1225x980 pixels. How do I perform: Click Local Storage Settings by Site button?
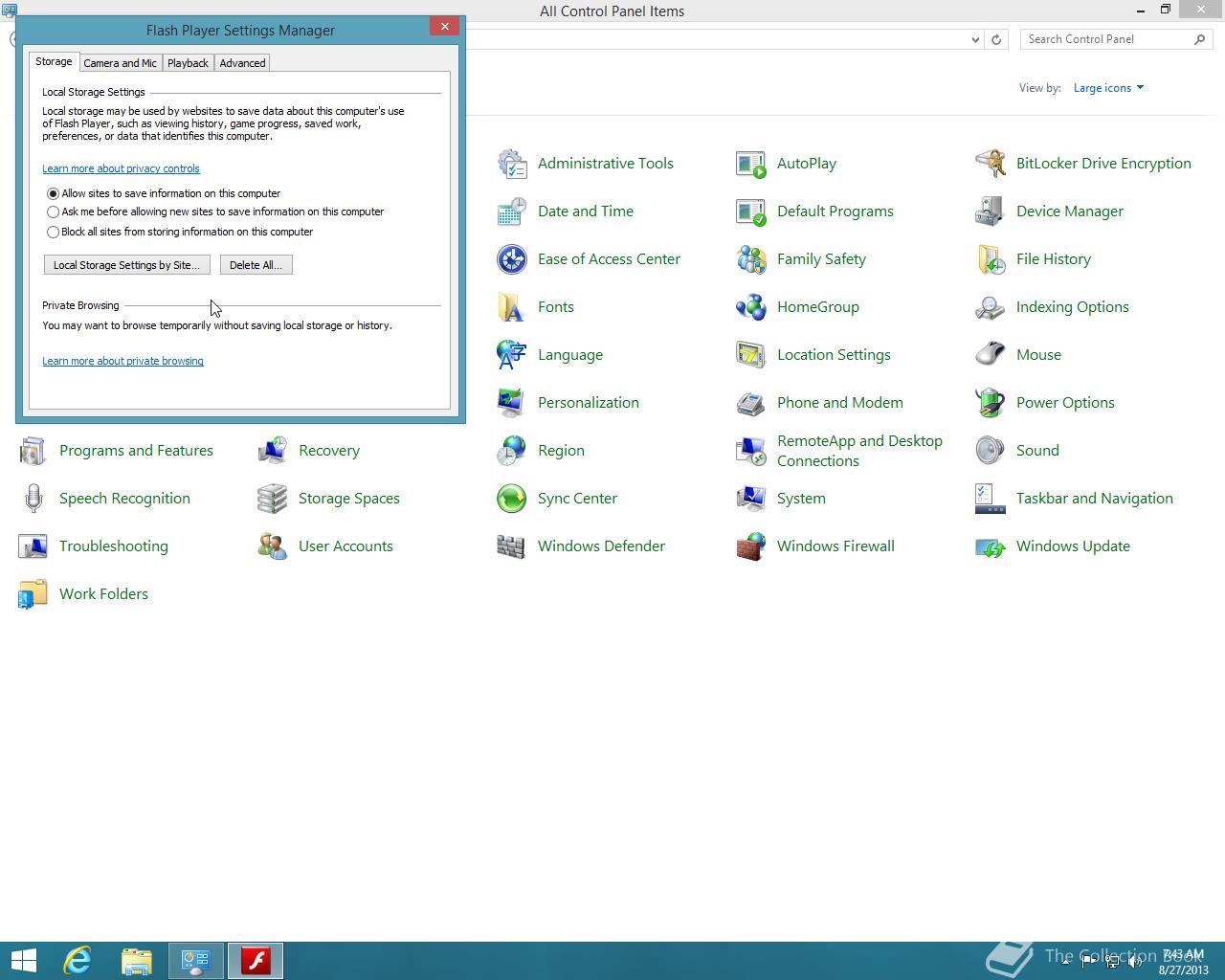(126, 265)
